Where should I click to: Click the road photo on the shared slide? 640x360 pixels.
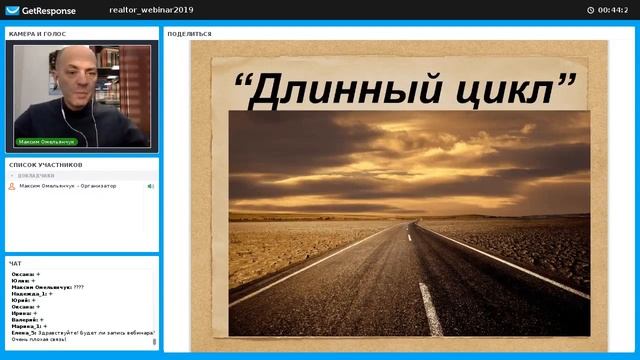coord(409,223)
